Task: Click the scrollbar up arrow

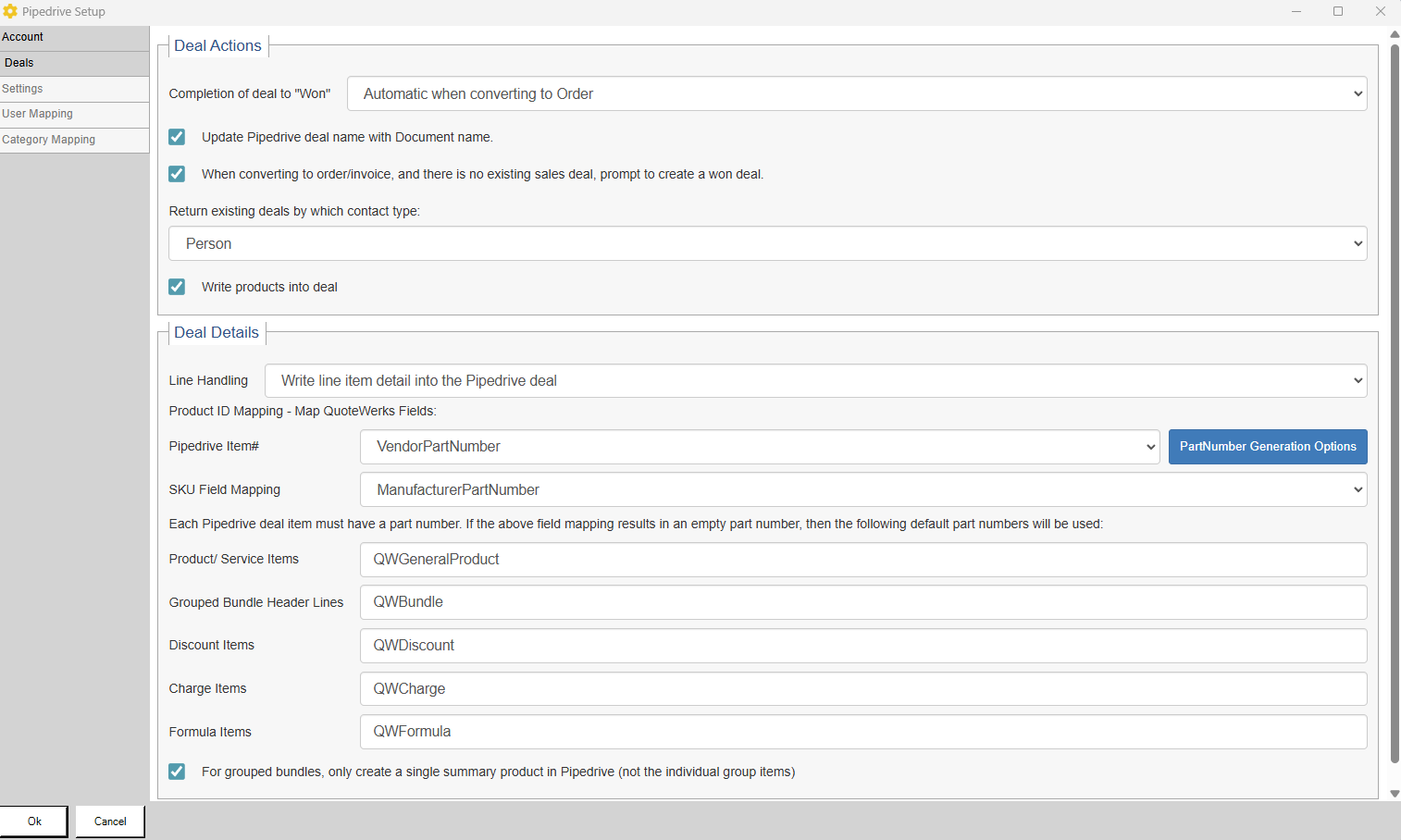Action: pos(1395,34)
